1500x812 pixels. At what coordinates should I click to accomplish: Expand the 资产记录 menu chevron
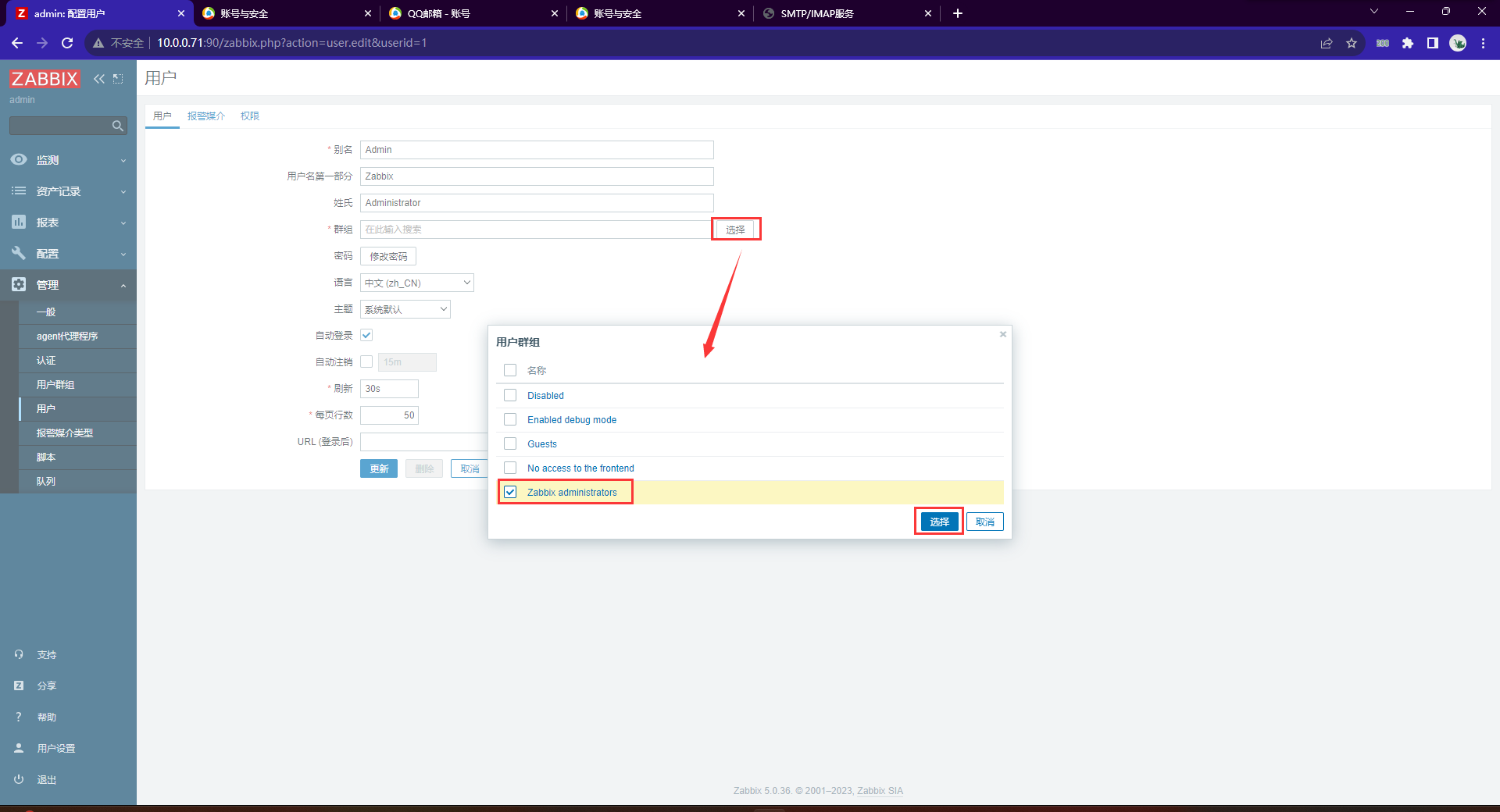point(123,191)
